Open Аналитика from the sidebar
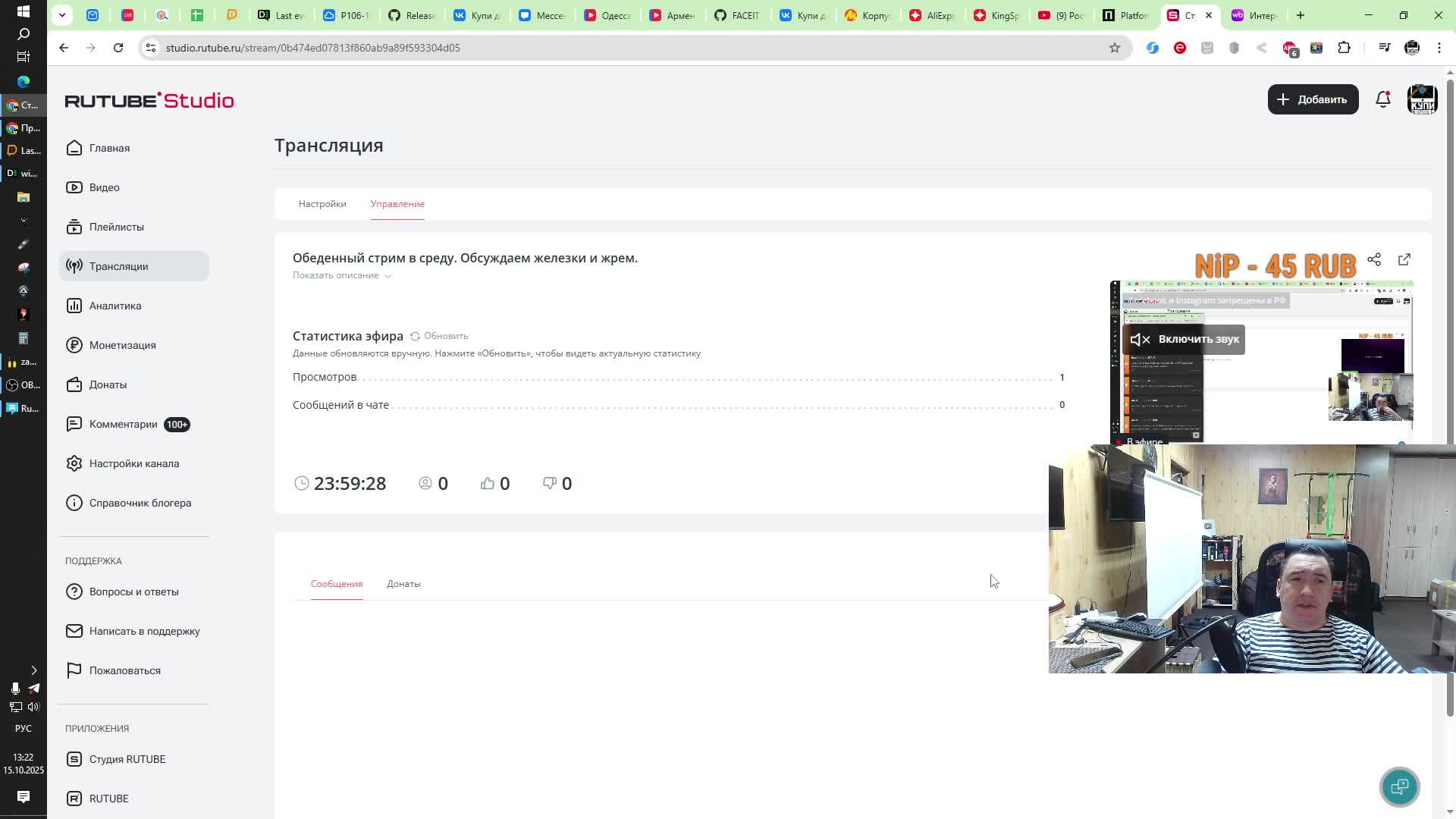 [x=115, y=306]
